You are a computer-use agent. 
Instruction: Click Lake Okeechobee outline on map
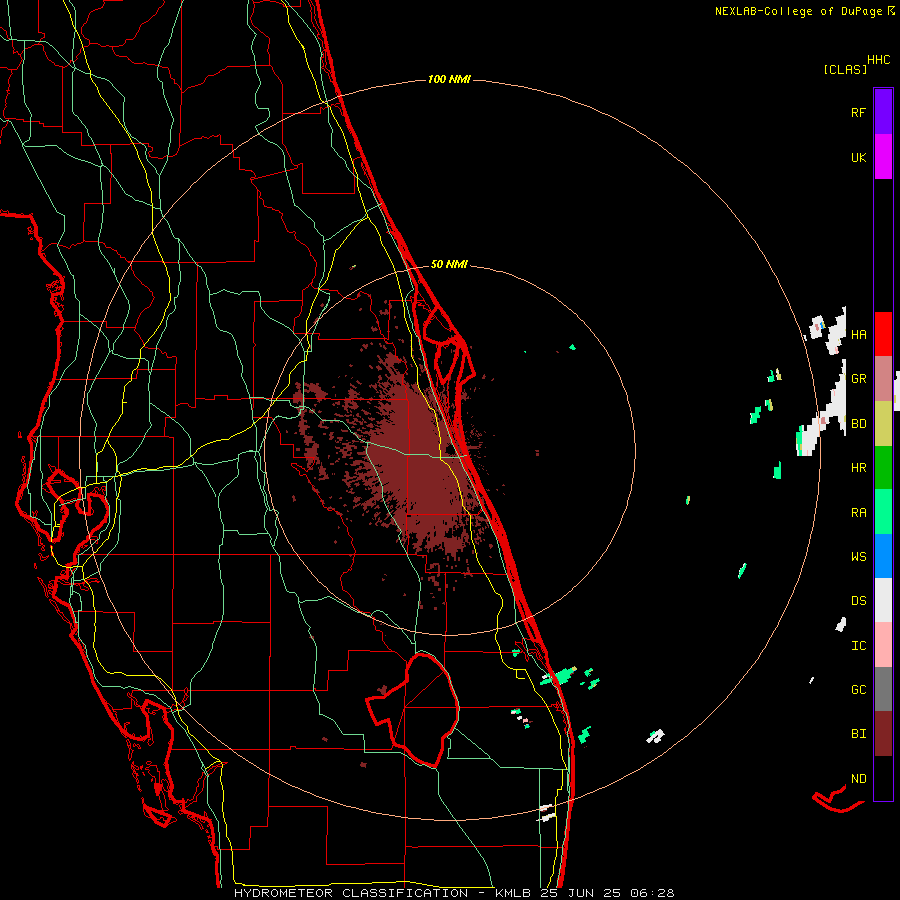point(413,709)
